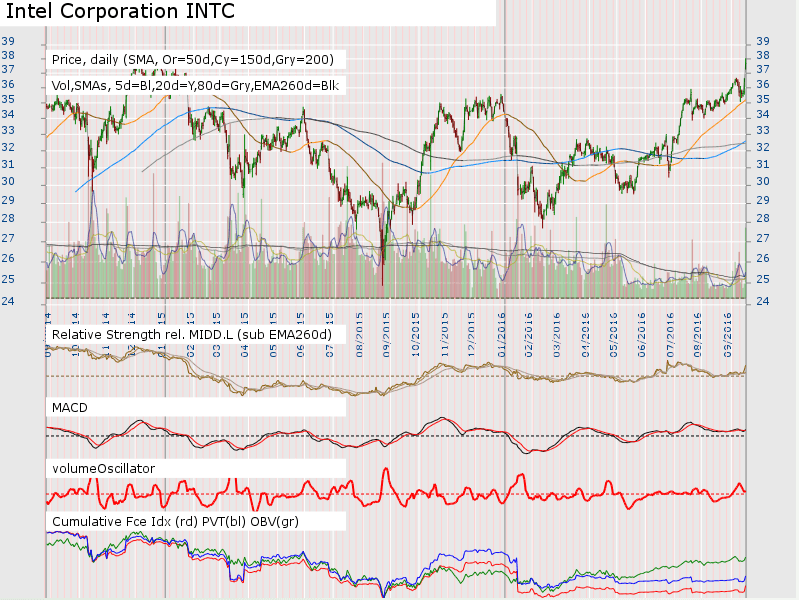This screenshot has height=600, width=799.
Task: Click 24 on the left price axis
Action: tap(8, 301)
